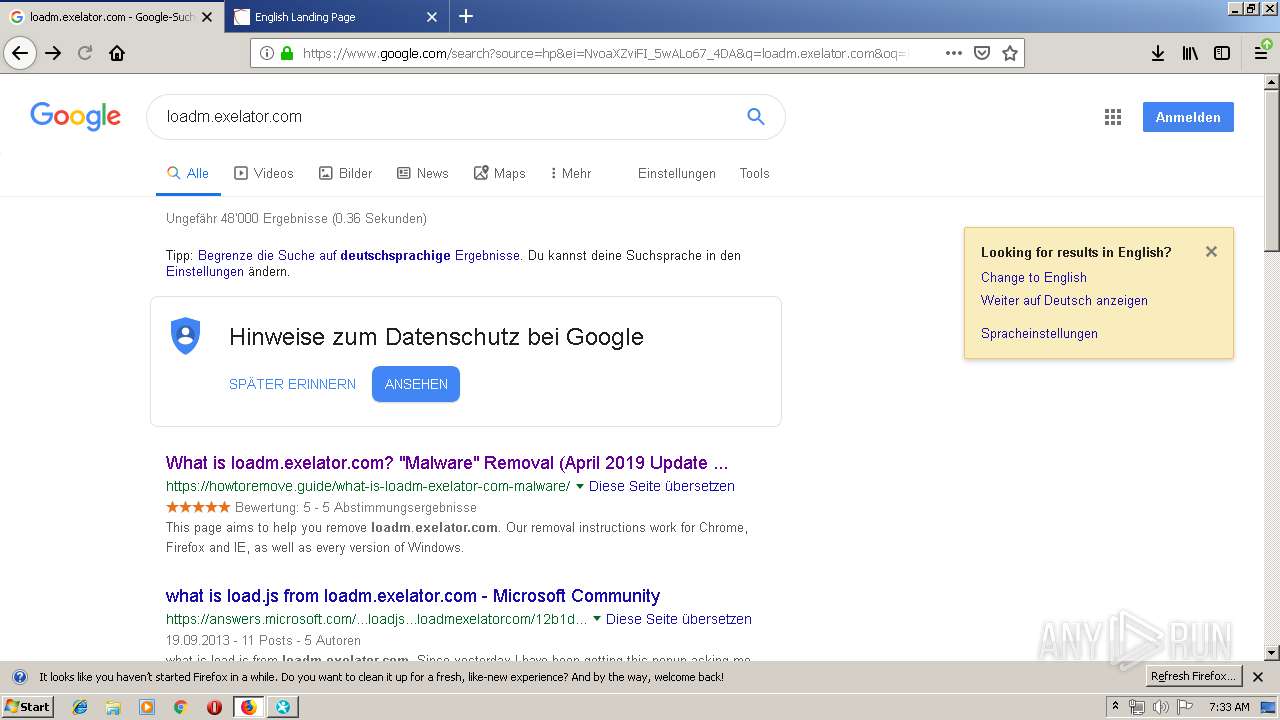
Task: Open search Tools
Action: [x=755, y=173]
